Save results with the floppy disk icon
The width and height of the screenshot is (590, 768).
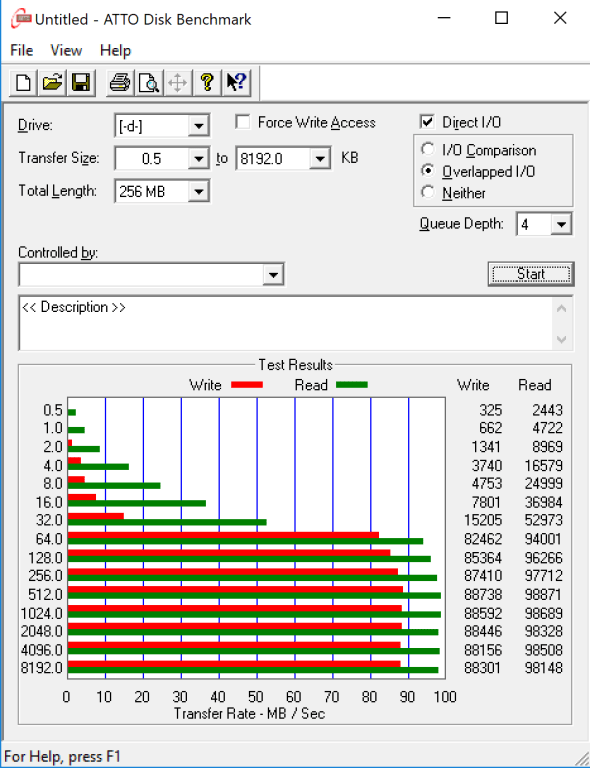[x=81, y=82]
